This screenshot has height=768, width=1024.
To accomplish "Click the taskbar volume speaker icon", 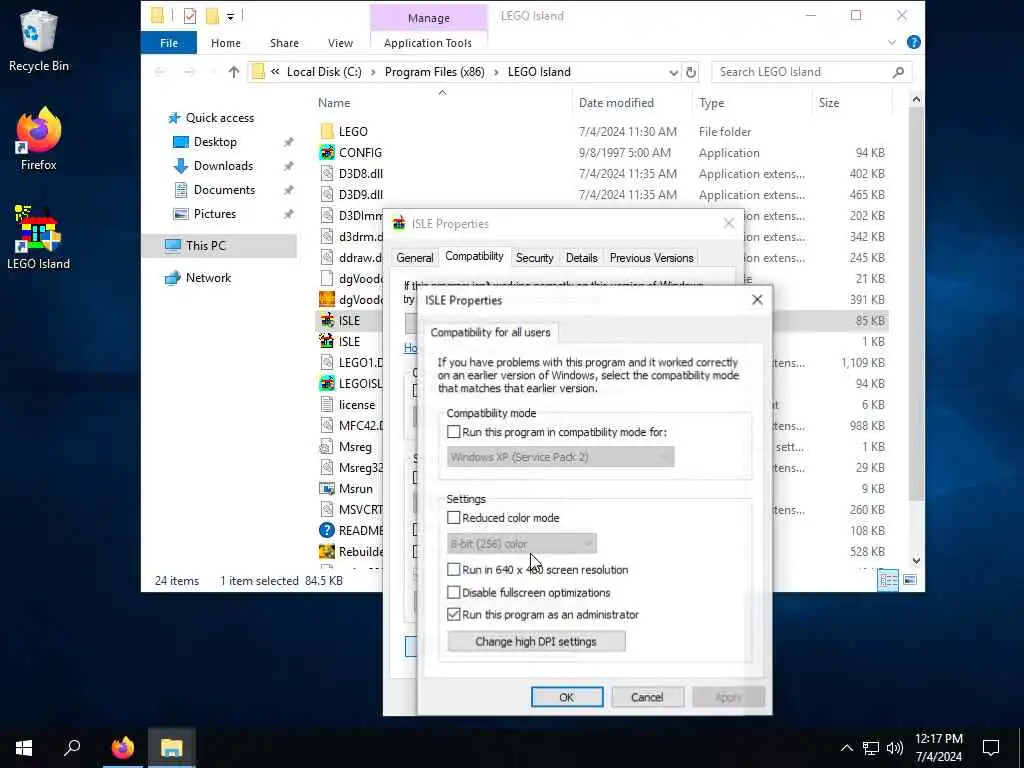I will coord(895,748).
